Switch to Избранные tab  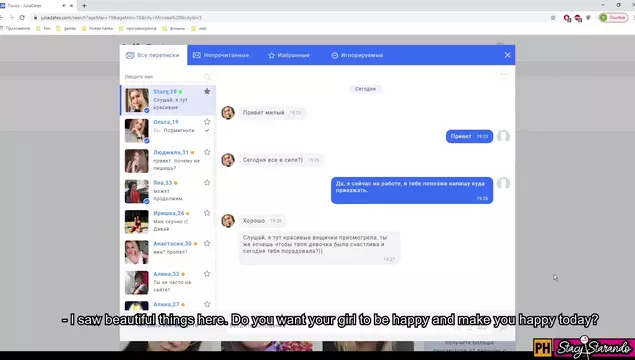[x=289, y=55]
